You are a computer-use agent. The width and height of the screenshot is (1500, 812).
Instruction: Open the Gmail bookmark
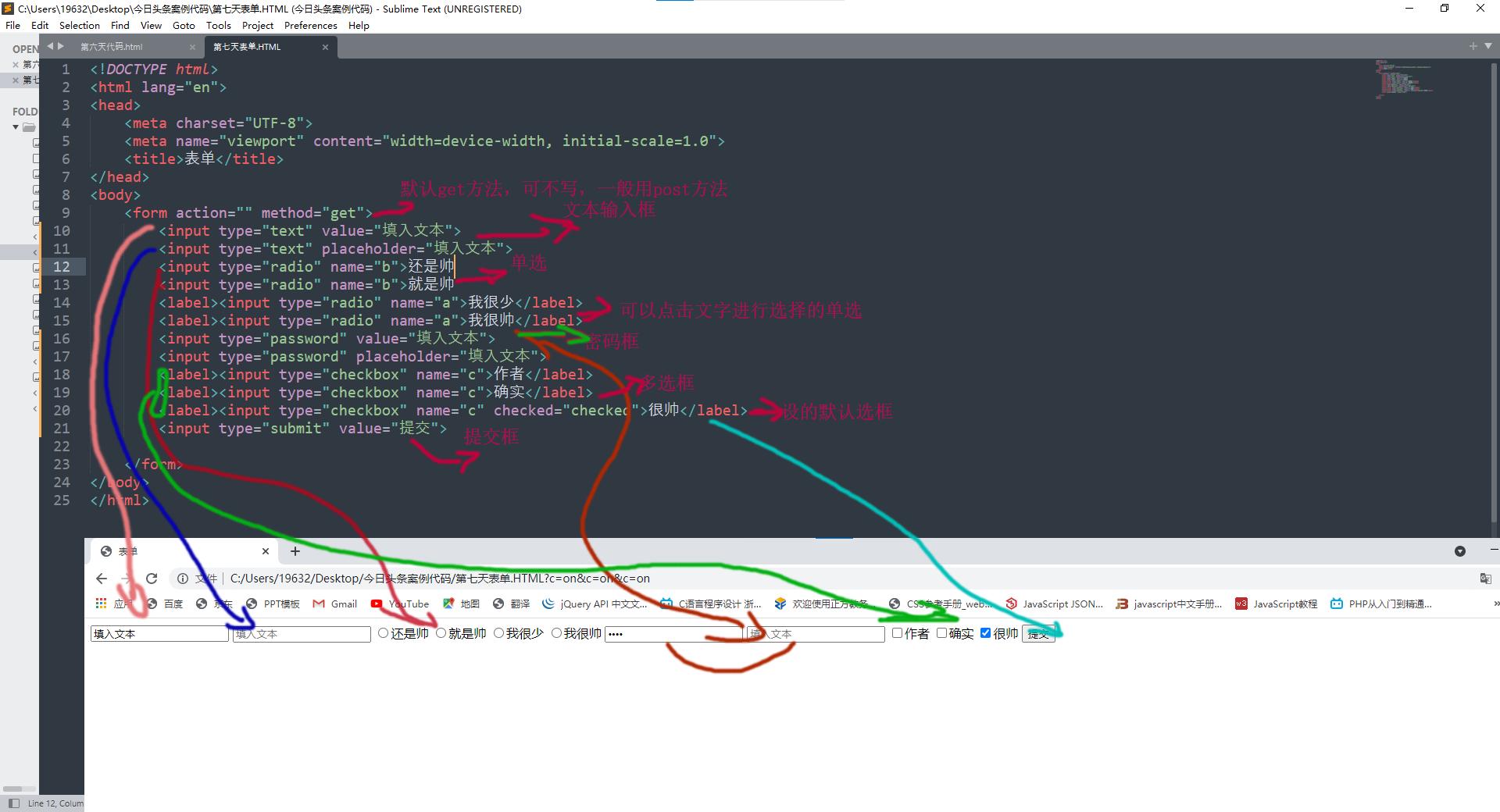(x=334, y=604)
